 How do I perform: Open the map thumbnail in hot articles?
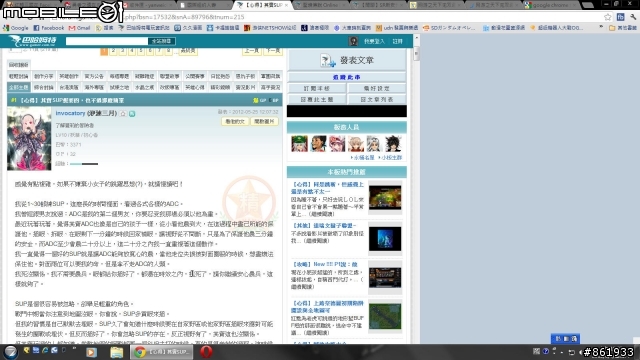coord(385,316)
